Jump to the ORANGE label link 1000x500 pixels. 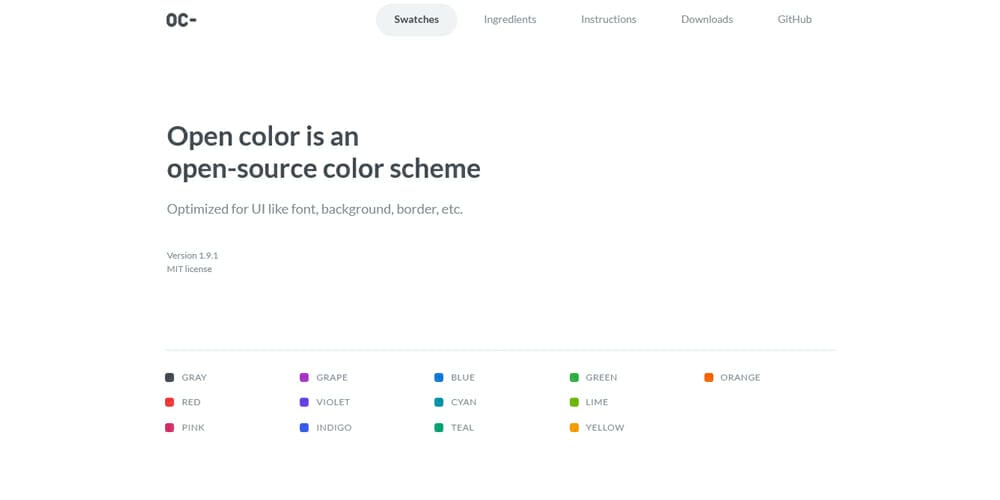(740, 378)
